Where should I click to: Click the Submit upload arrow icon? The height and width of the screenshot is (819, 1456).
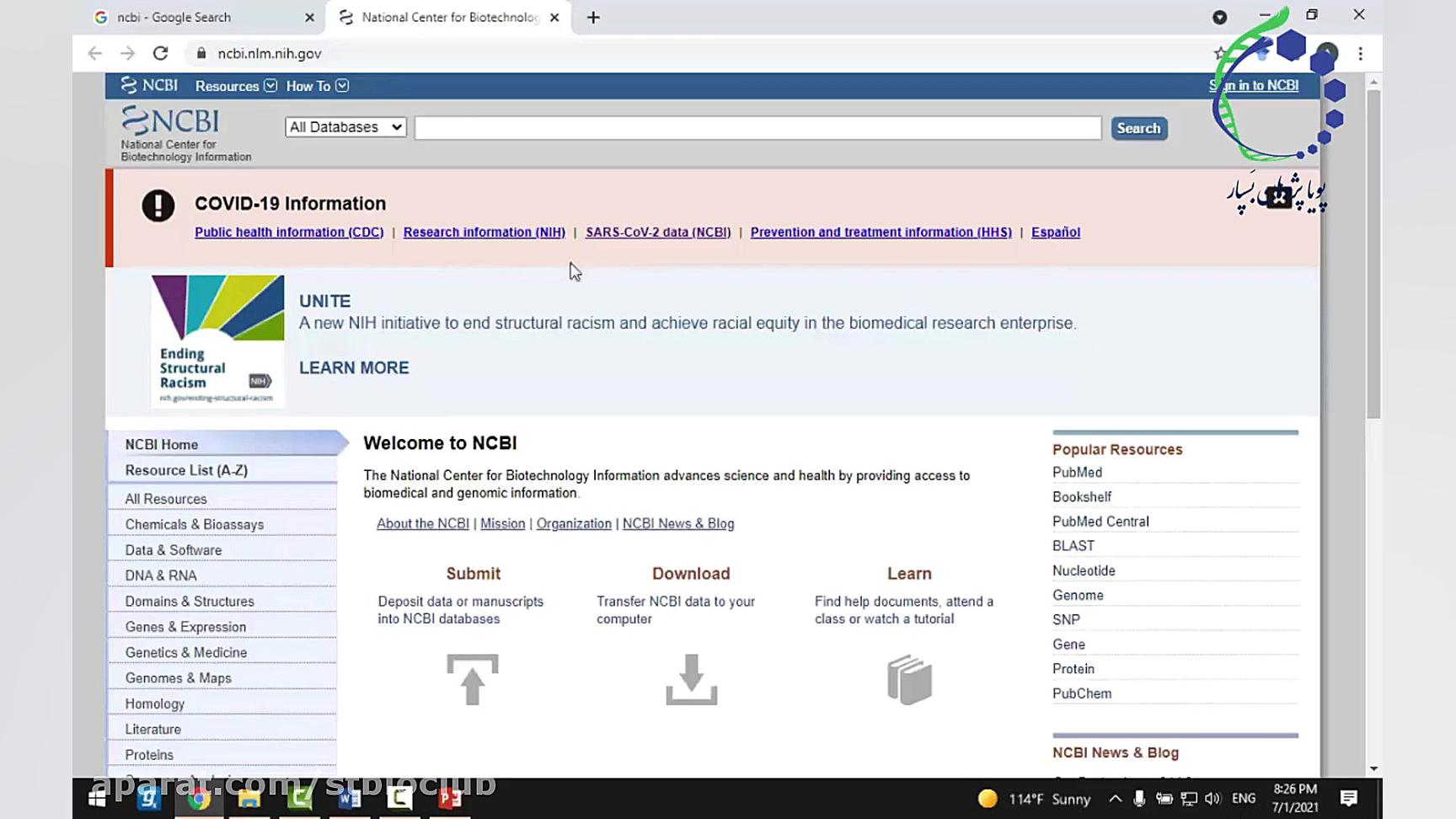472,679
